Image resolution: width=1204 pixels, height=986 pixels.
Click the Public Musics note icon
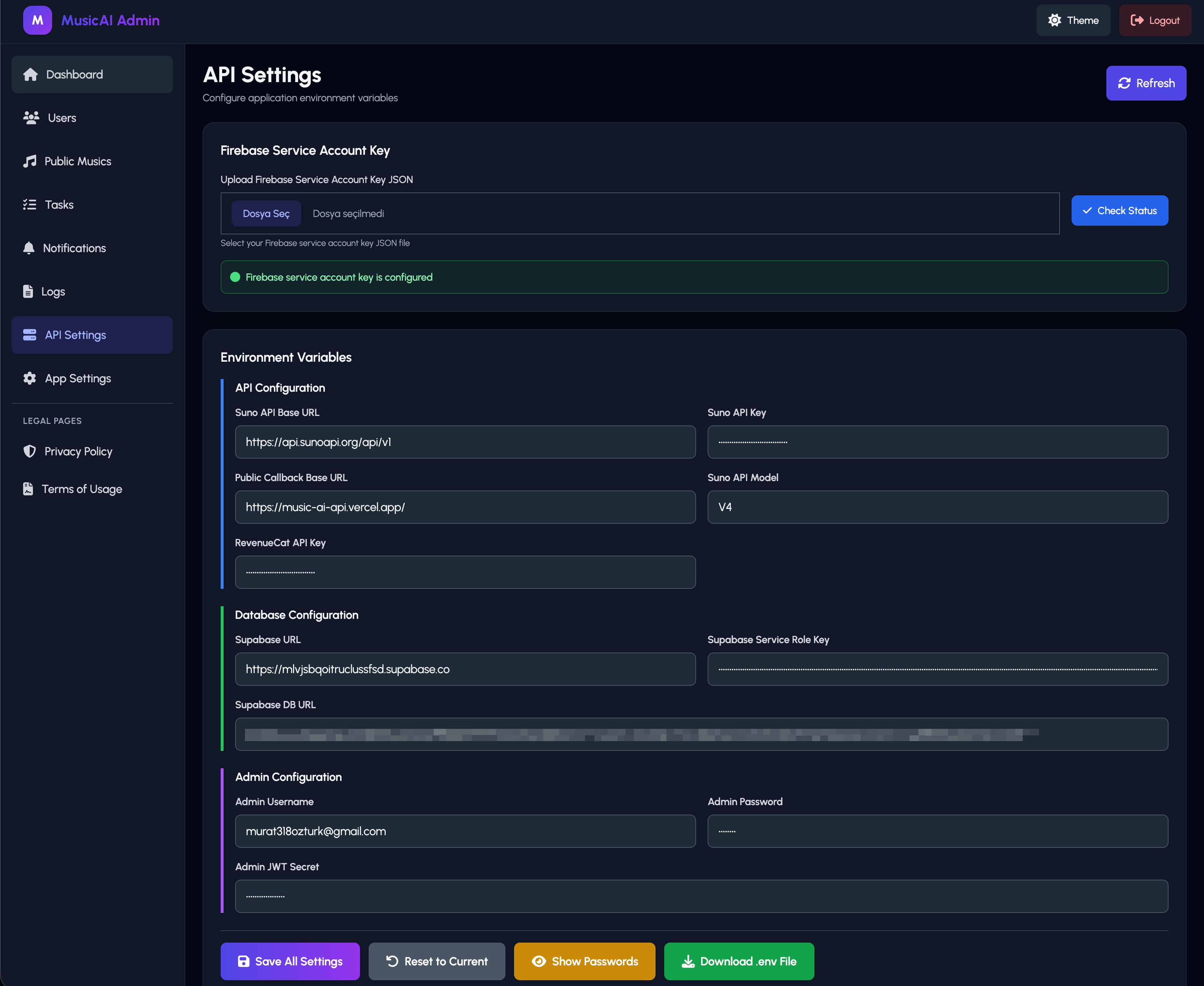tap(30, 161)
